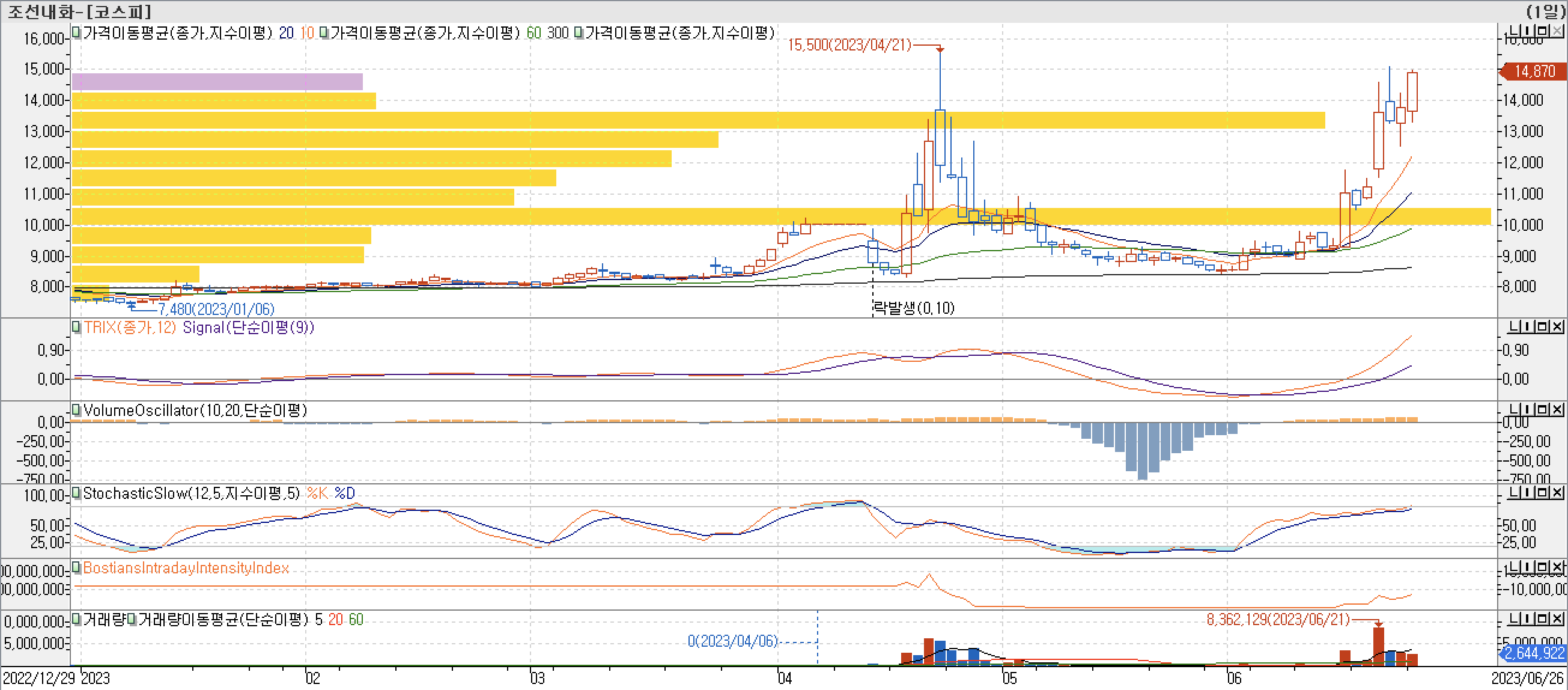Toggle the first 가격이동평균 moving average checkbox
The width and height of the screenshot is (1568, 690).
click(76, 32)
